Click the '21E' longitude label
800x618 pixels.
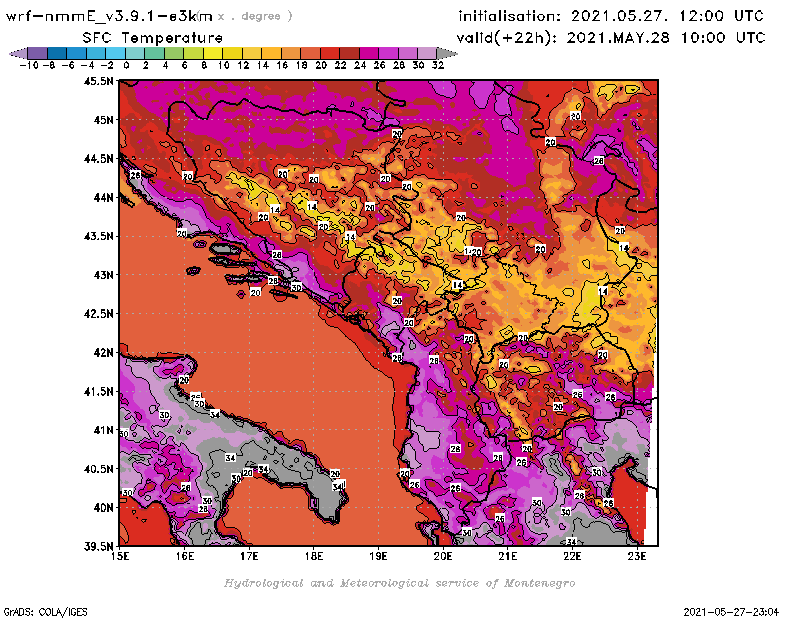[x=508, y=556]
